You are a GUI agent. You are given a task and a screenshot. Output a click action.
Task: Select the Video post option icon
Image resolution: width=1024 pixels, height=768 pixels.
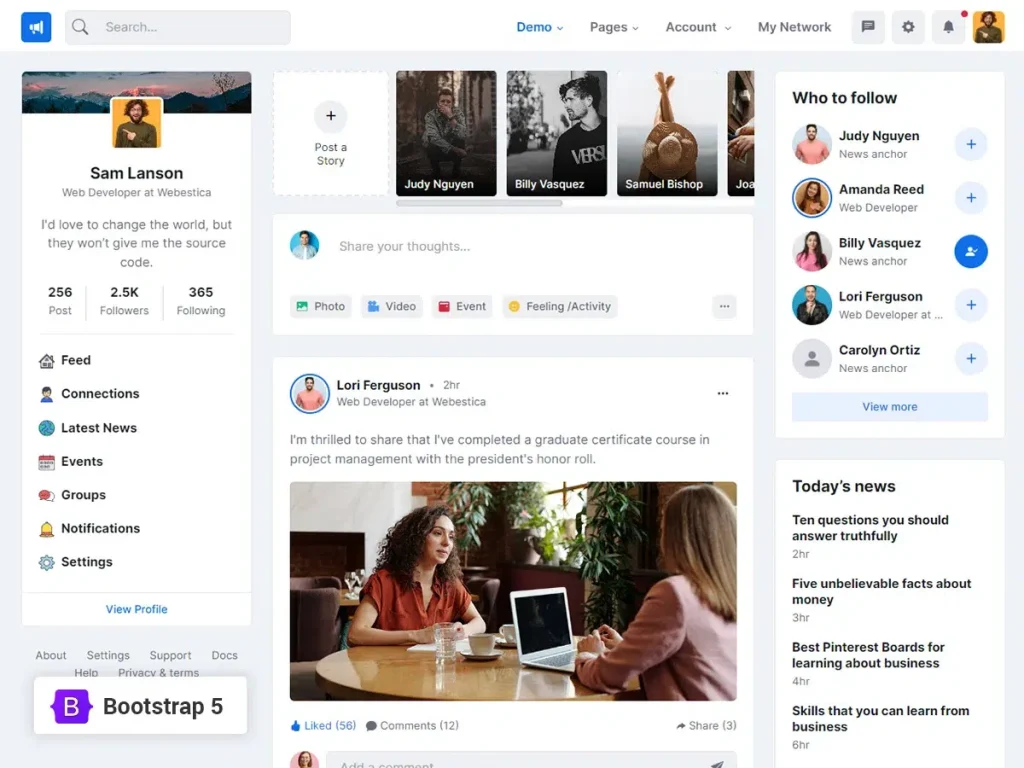391,306
